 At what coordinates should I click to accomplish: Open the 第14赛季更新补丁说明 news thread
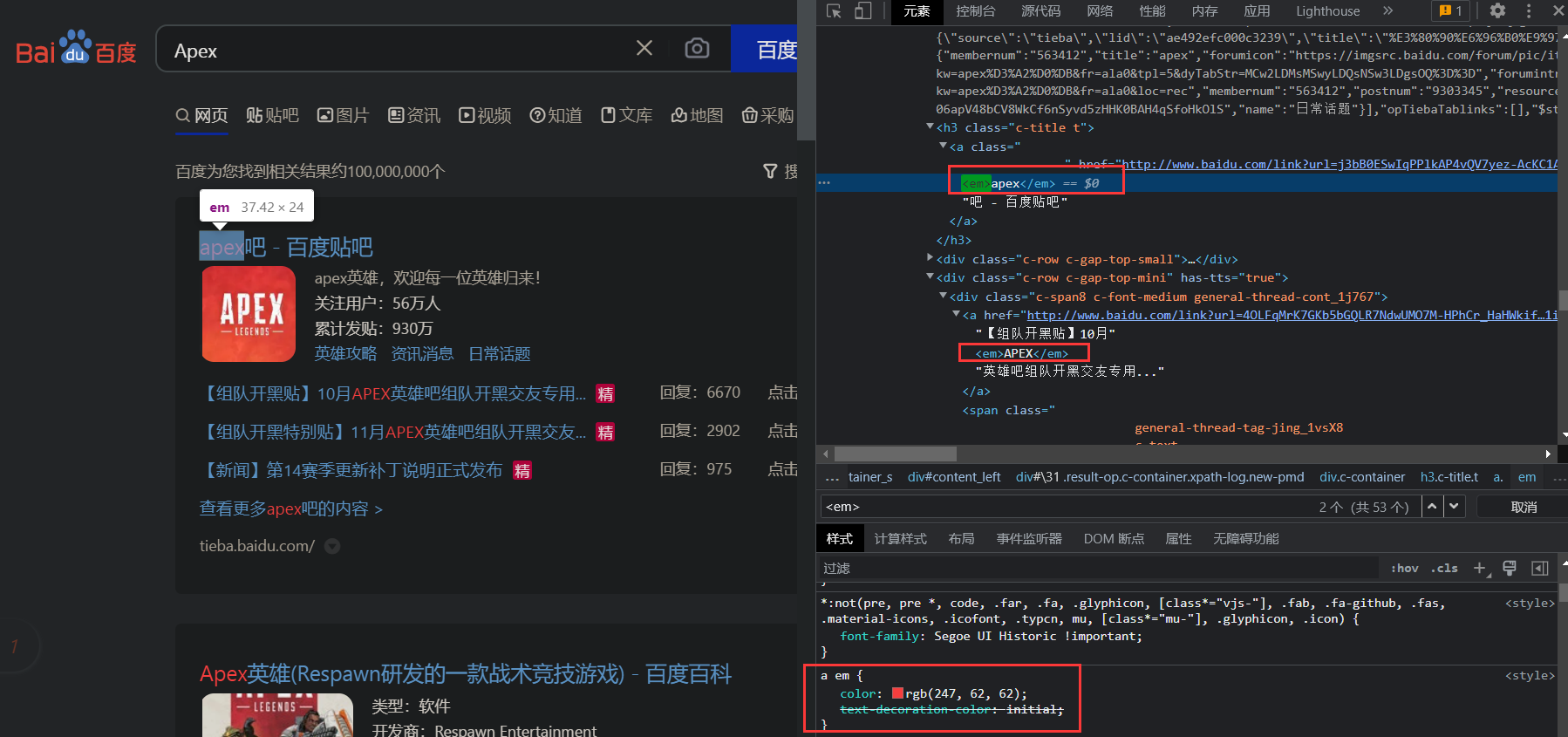tap(351, 470)
